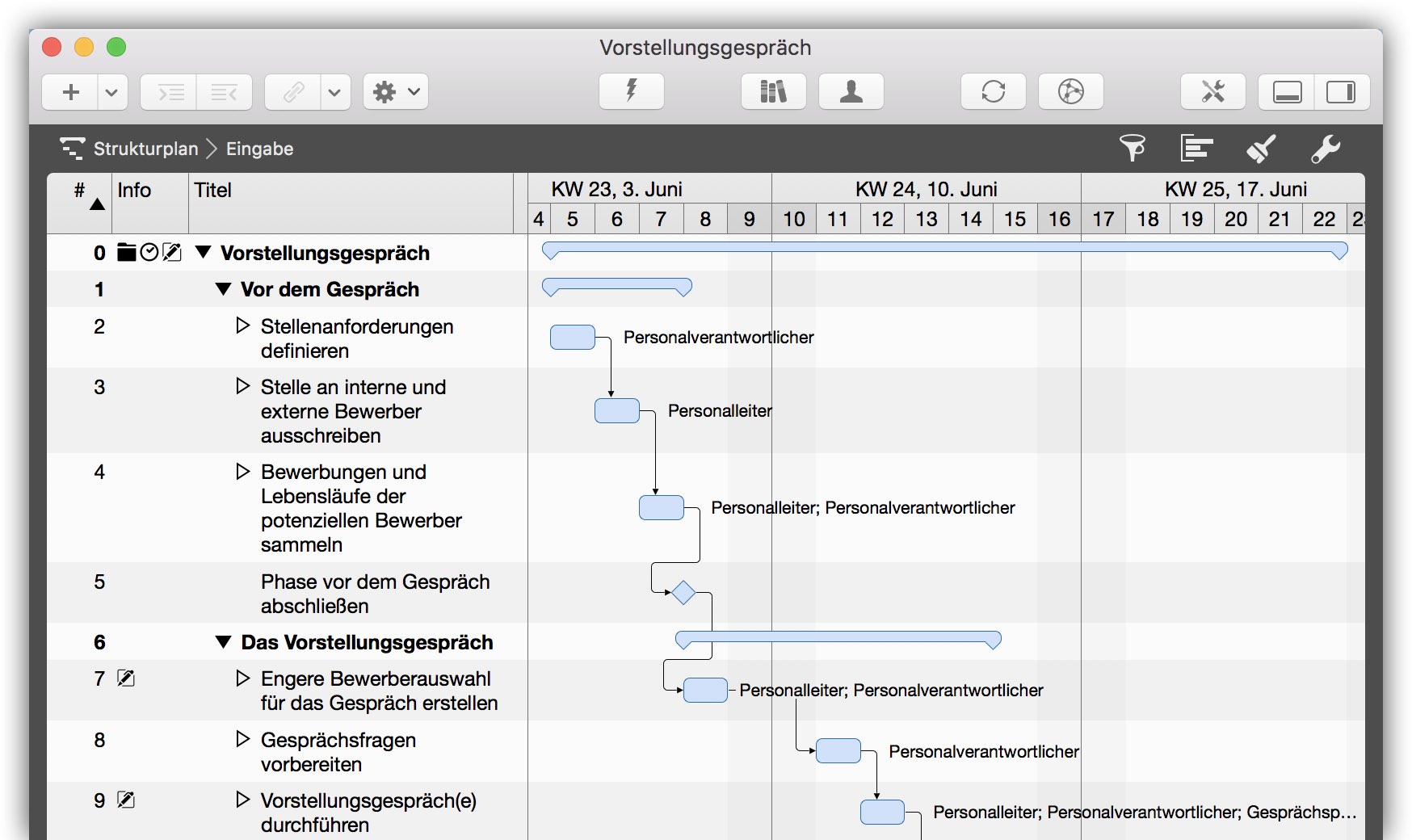Open the gear action dropdown
Viewport: 1412px width, 840px height.
395,92
